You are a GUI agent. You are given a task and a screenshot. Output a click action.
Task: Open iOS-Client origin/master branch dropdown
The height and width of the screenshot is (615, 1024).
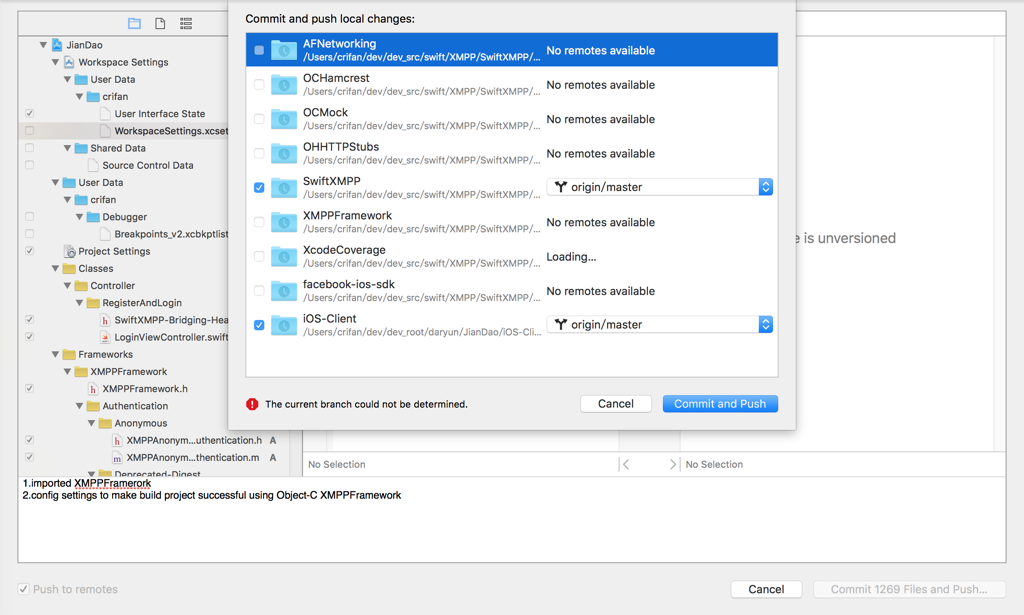pos(660,324)
